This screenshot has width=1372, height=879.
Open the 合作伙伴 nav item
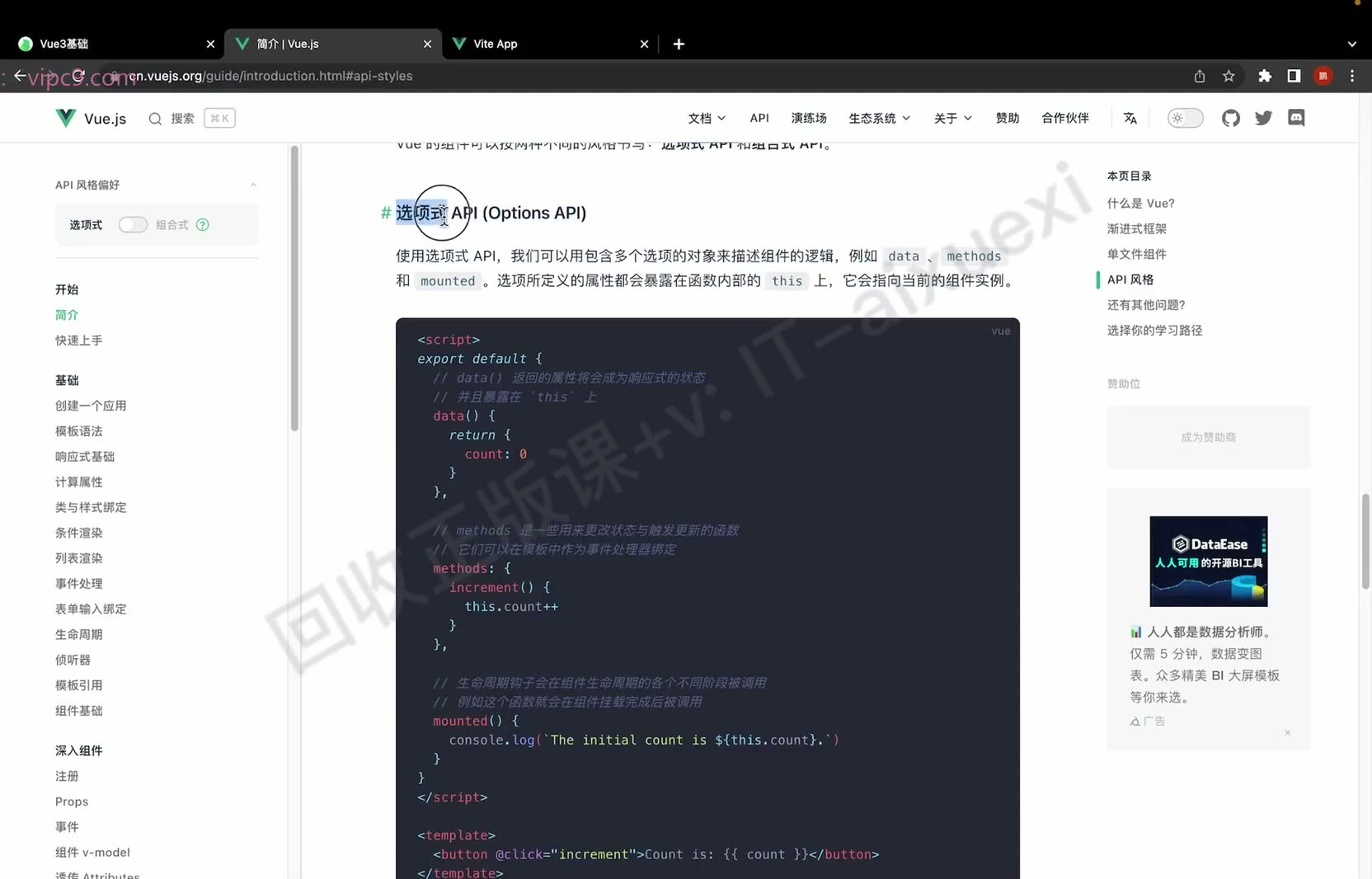coord(1065,118)
